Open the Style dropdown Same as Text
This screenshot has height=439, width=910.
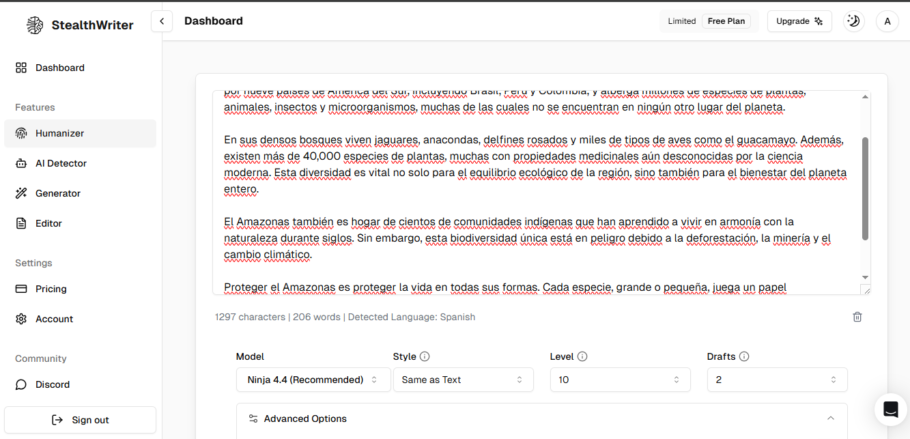462,380
